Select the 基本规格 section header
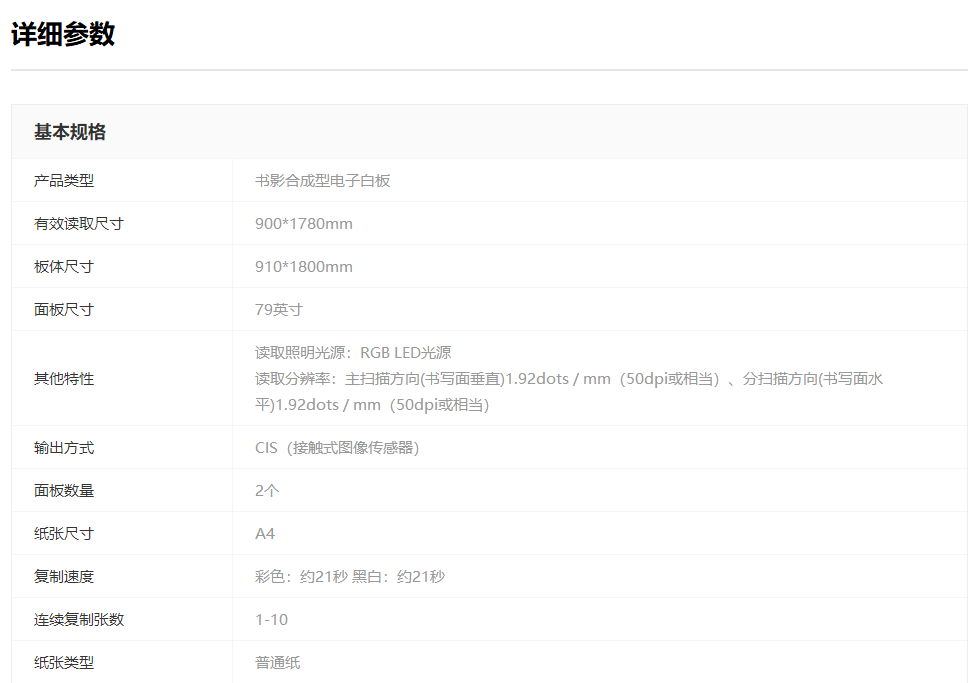The image size is (979, 683). (70, 132)
